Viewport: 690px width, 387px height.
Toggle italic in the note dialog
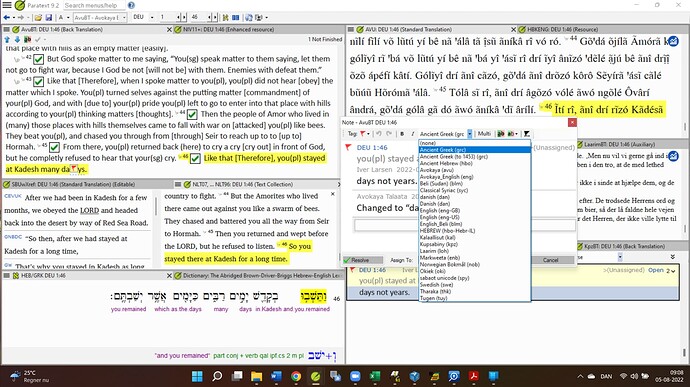click(x=412, y=134)
